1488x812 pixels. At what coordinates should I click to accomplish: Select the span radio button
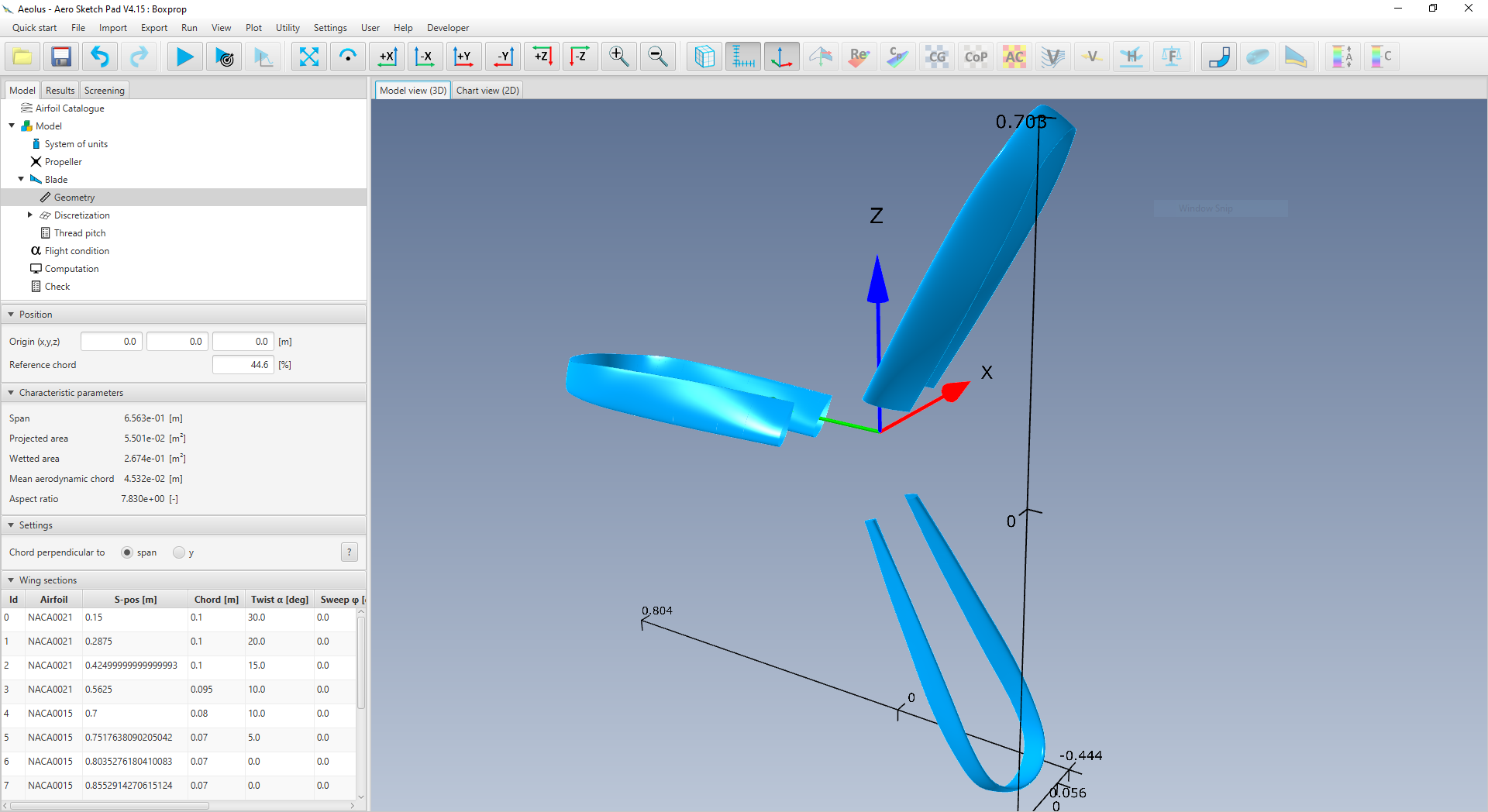127,552
